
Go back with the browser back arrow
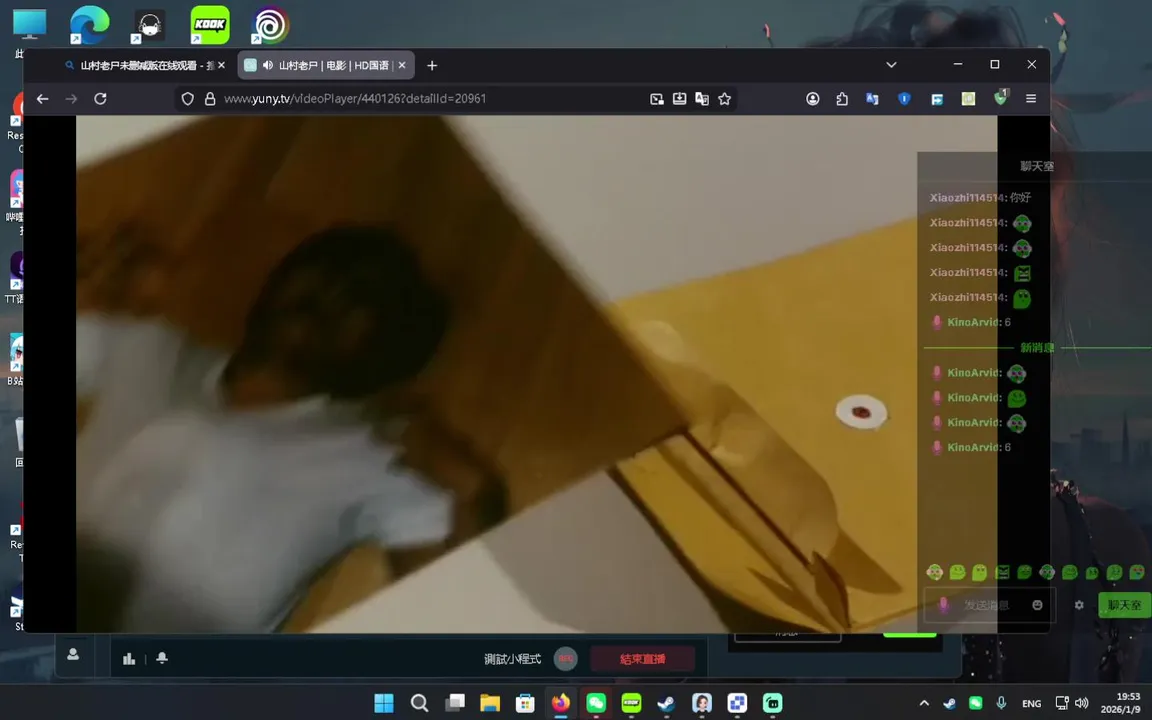click(x=43, y=98)
